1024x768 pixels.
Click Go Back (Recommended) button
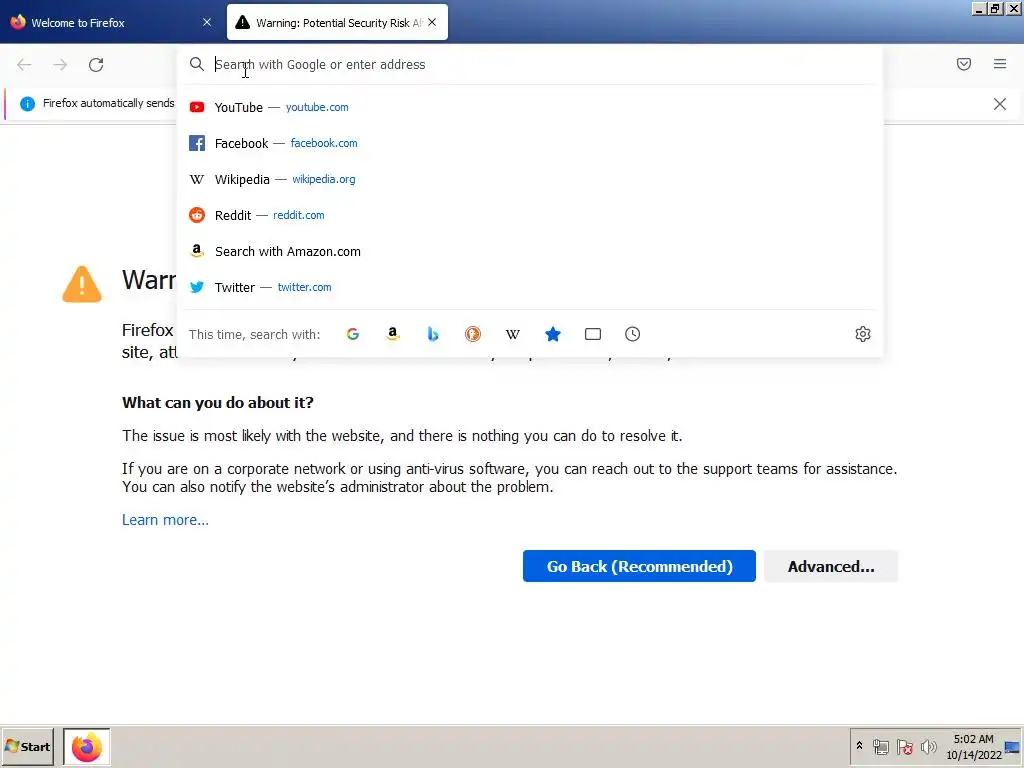coord(639,566)
